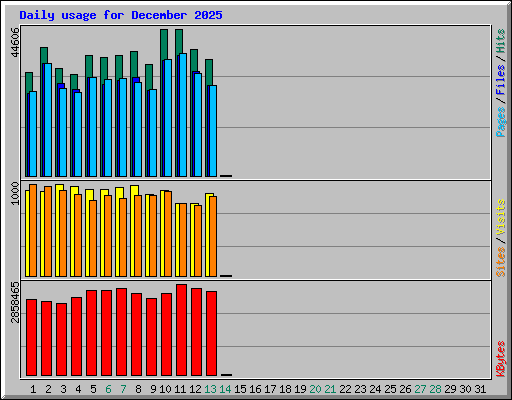The width and height of the screenshot is (512, 400).
Task: Click the yellow Visits bar for day 8
Action: pos(135,190)
